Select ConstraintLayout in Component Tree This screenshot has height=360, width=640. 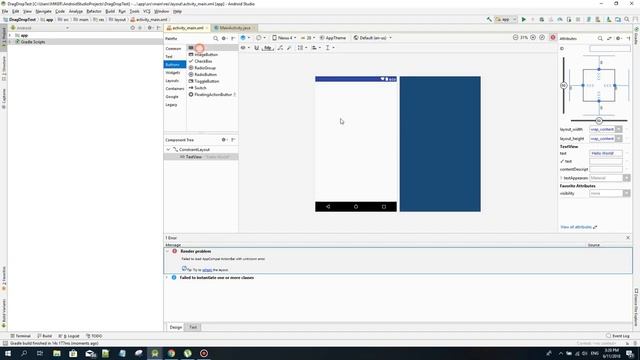(194, 150)
